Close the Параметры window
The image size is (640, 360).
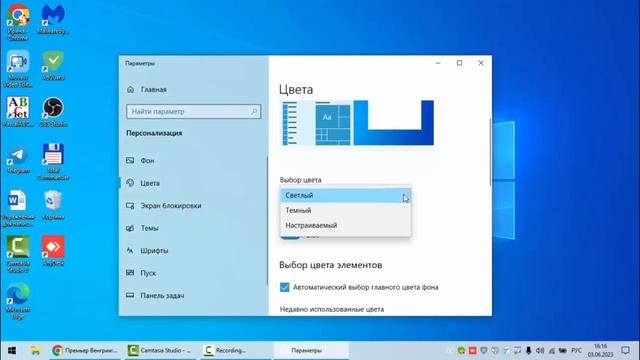(x=481, y=63)
